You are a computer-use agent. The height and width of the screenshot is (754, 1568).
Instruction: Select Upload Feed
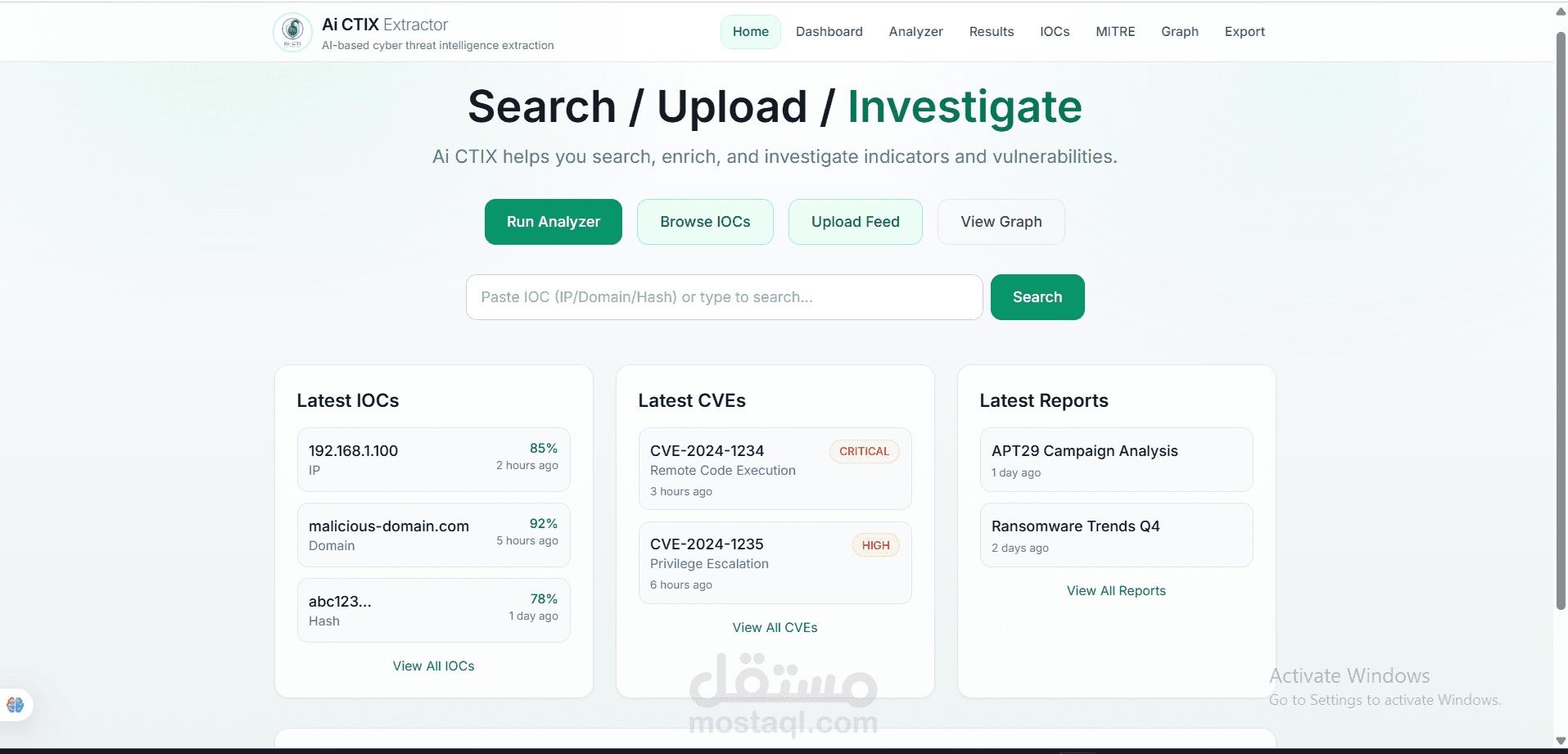tap(855, 221)
